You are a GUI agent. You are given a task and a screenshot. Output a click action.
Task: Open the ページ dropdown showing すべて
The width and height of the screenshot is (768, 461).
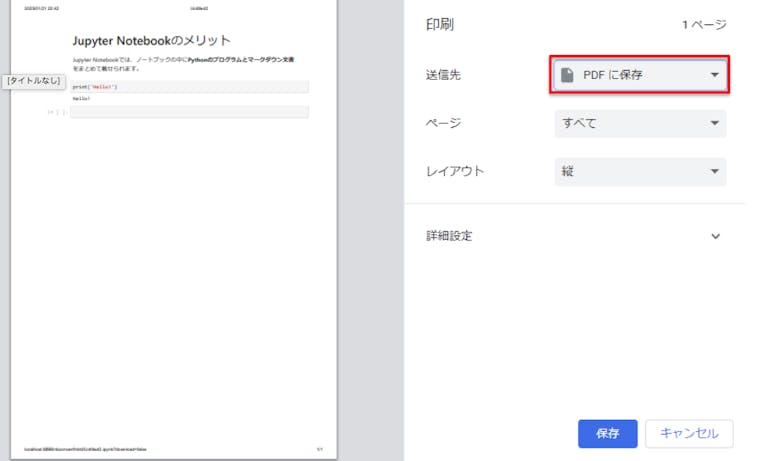pyautogui.click(x=640, y=123)
